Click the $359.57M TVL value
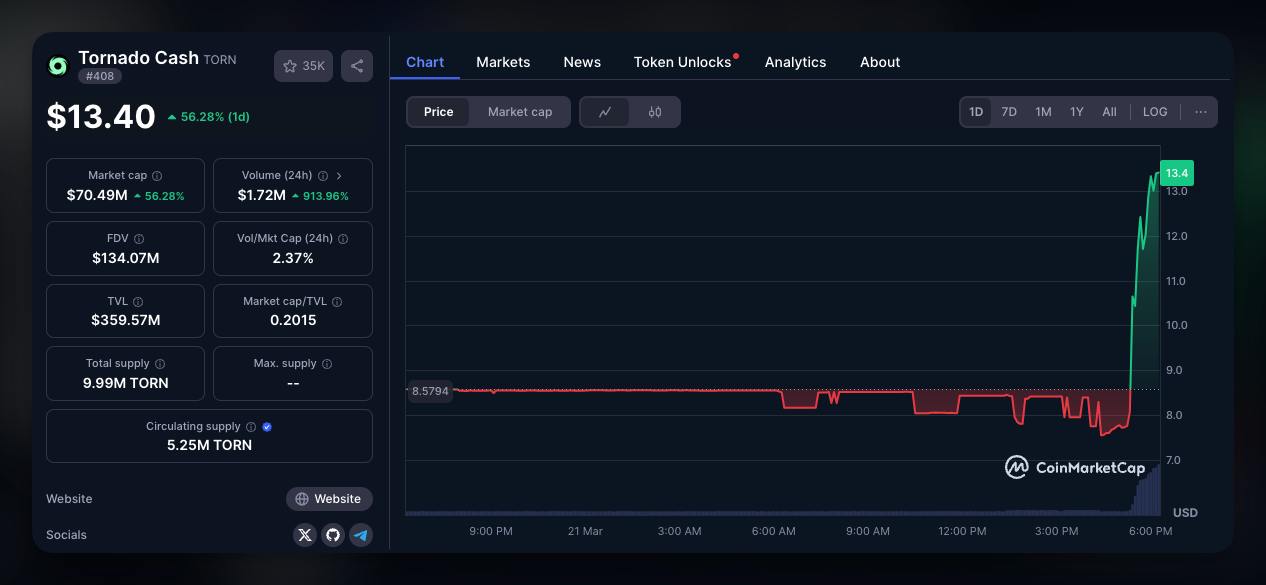Screen dimensions: 1266x585 [126, 320]
